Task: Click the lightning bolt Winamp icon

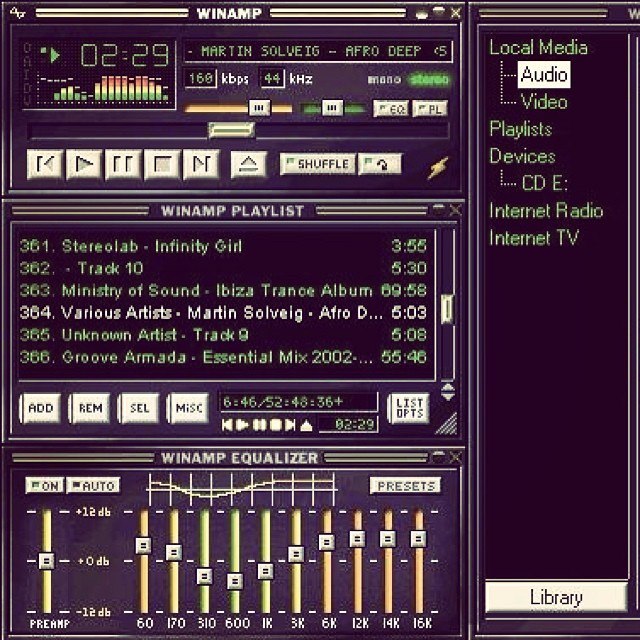Action: 438,167
